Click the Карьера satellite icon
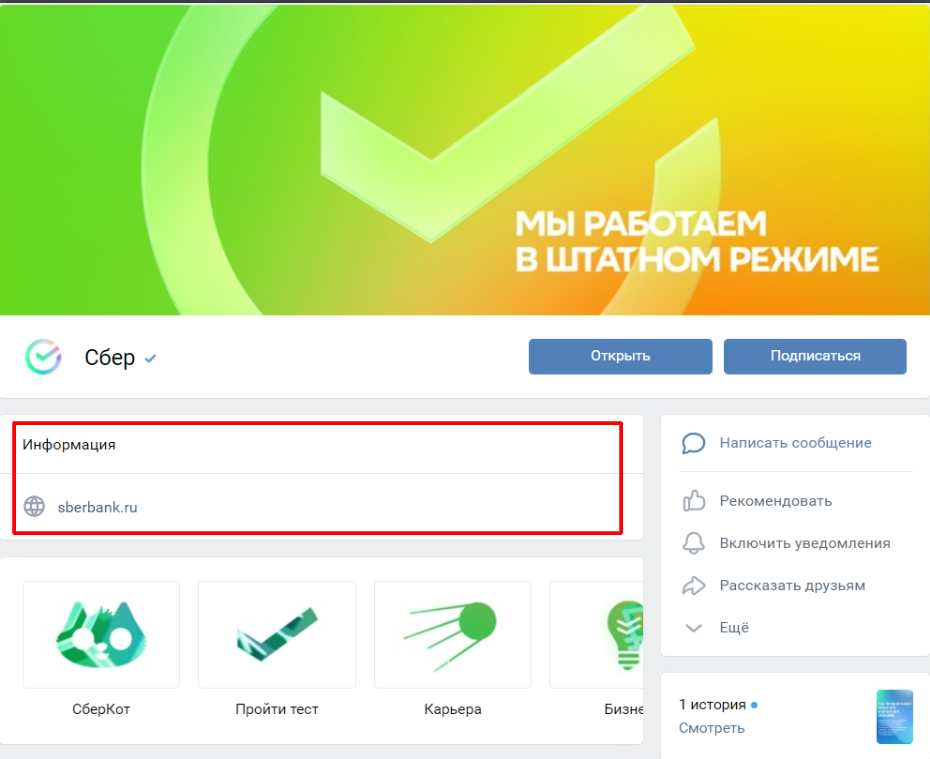 [x=452, y=634]
